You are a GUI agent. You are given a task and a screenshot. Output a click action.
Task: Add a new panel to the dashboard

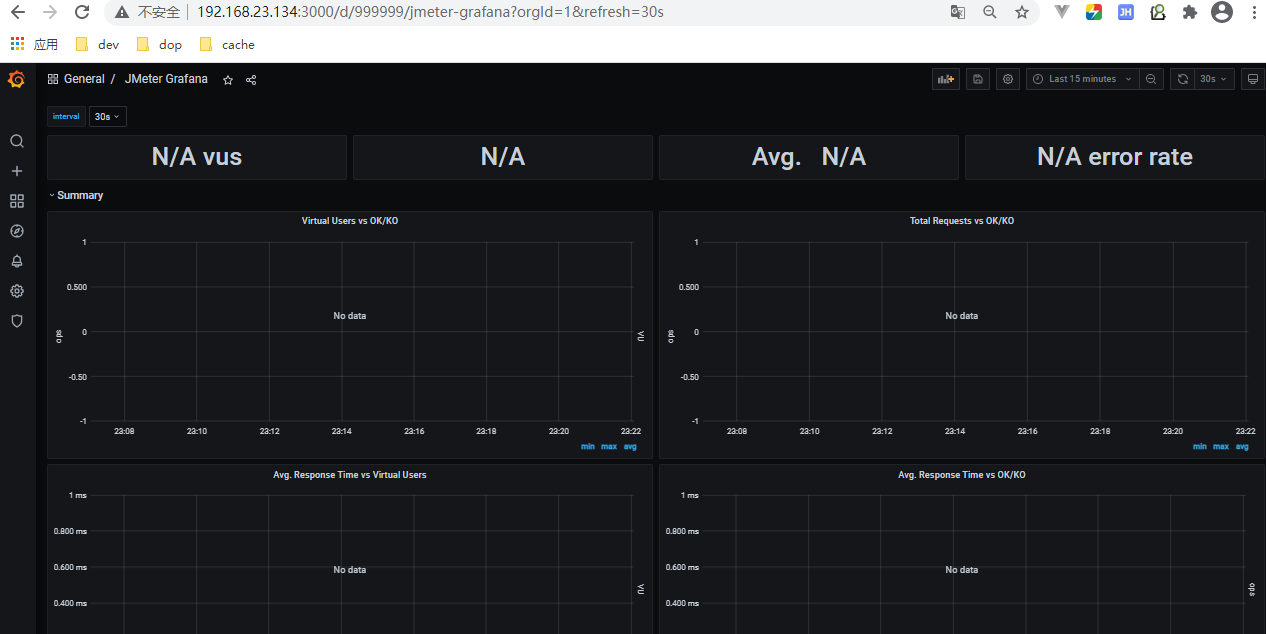(x=945, y=78)
